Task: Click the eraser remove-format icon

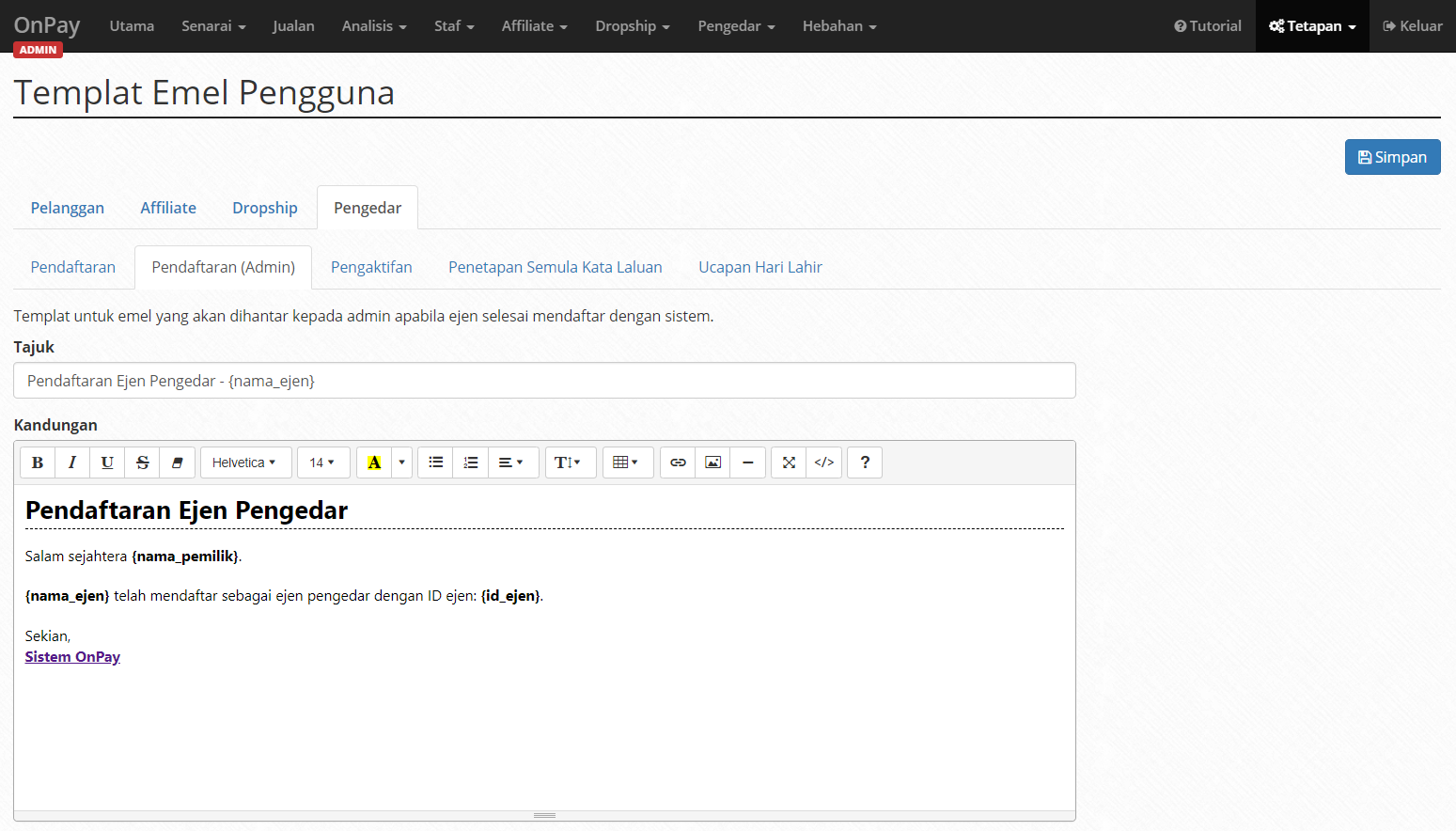Action: [x=178, y=463]
